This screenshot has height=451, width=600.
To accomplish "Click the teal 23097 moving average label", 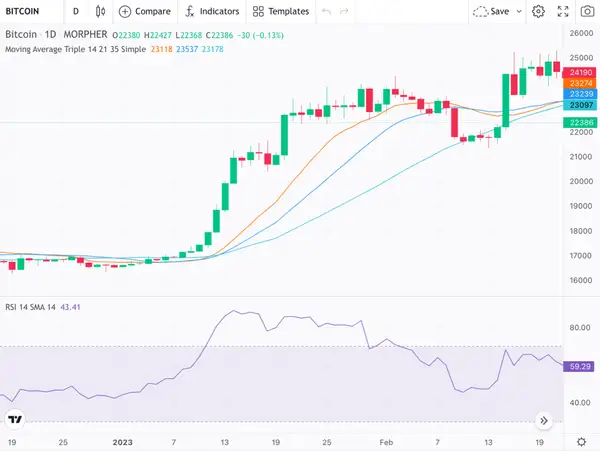I will coord(580,105).
